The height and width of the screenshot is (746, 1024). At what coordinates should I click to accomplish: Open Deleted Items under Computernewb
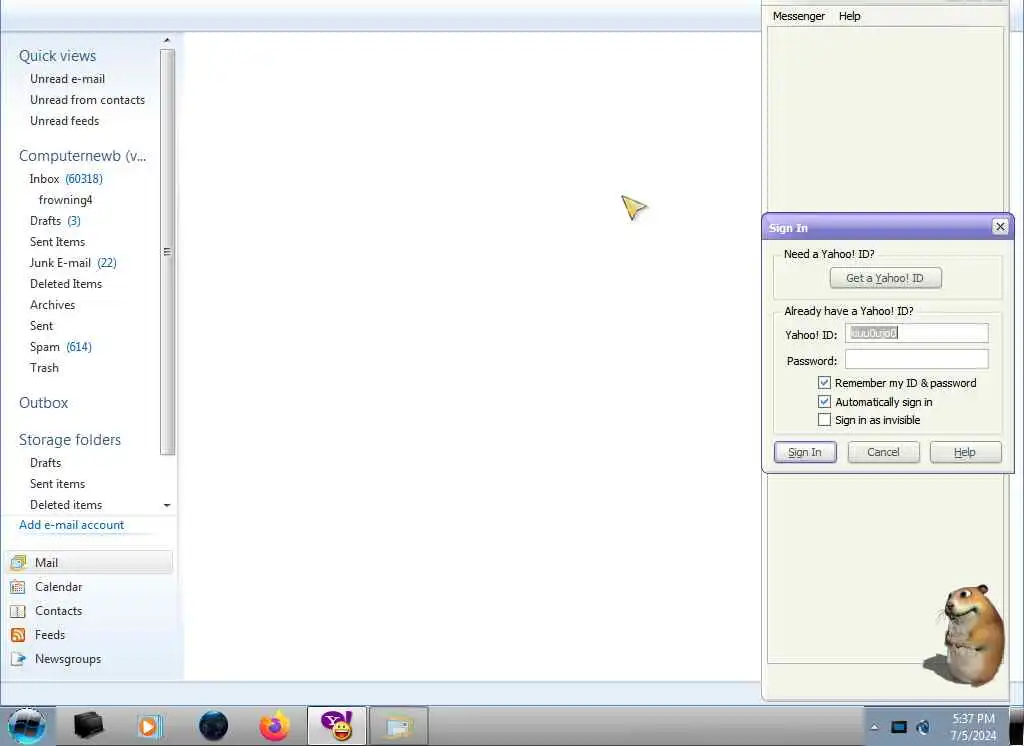(66, 283)
